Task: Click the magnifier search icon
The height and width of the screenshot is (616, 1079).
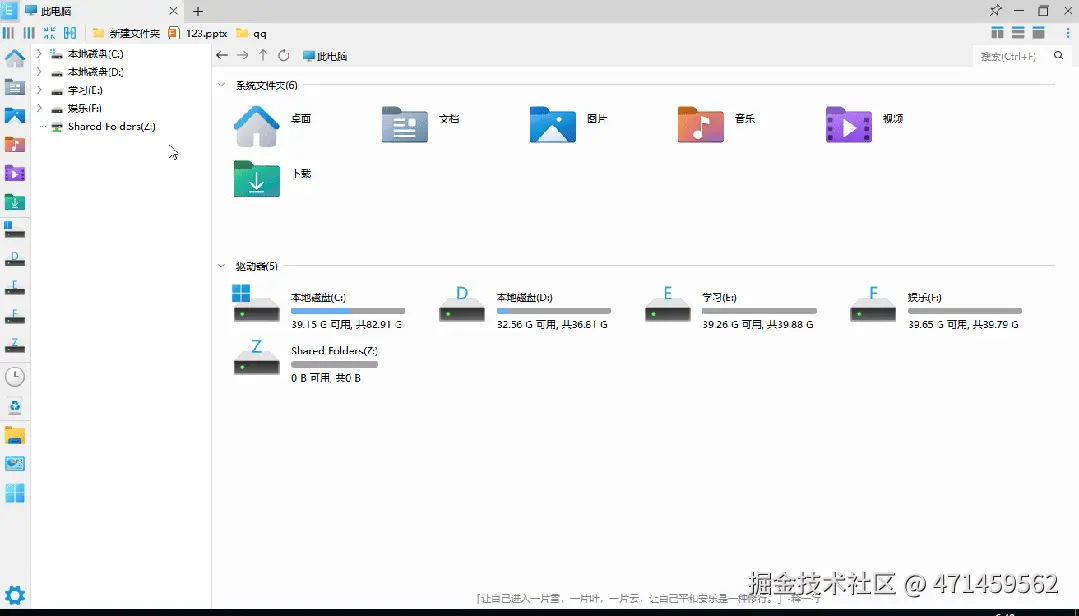Action: (1058, 56)
